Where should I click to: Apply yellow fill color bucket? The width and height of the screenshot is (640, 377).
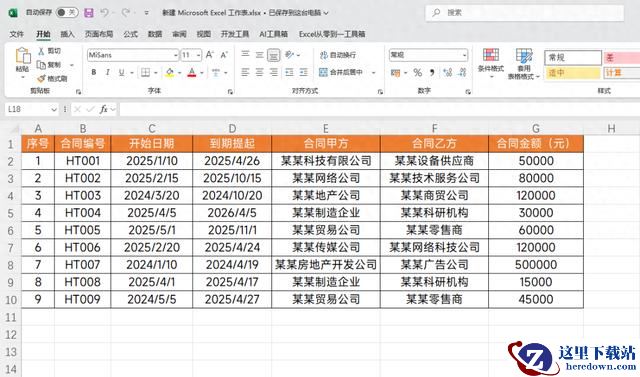point(169,73)
